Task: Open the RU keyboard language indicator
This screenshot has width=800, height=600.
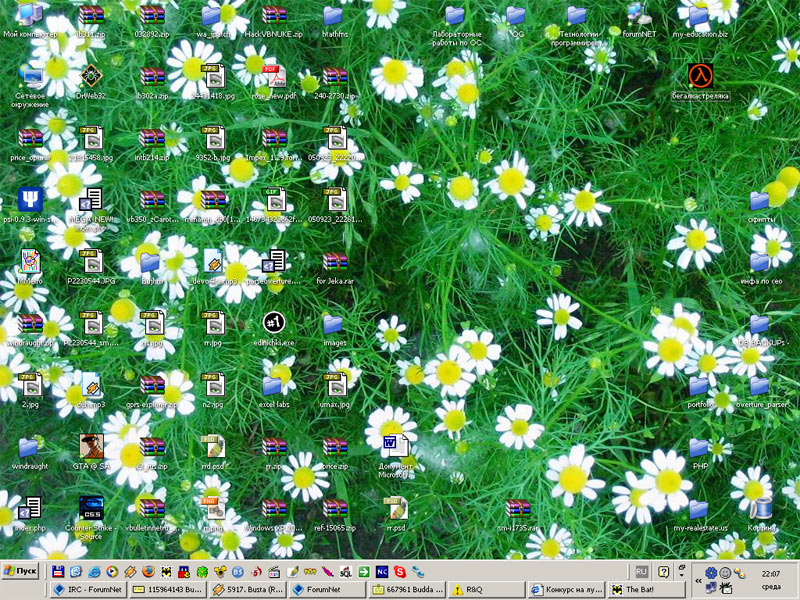Action: coord(642,571)
